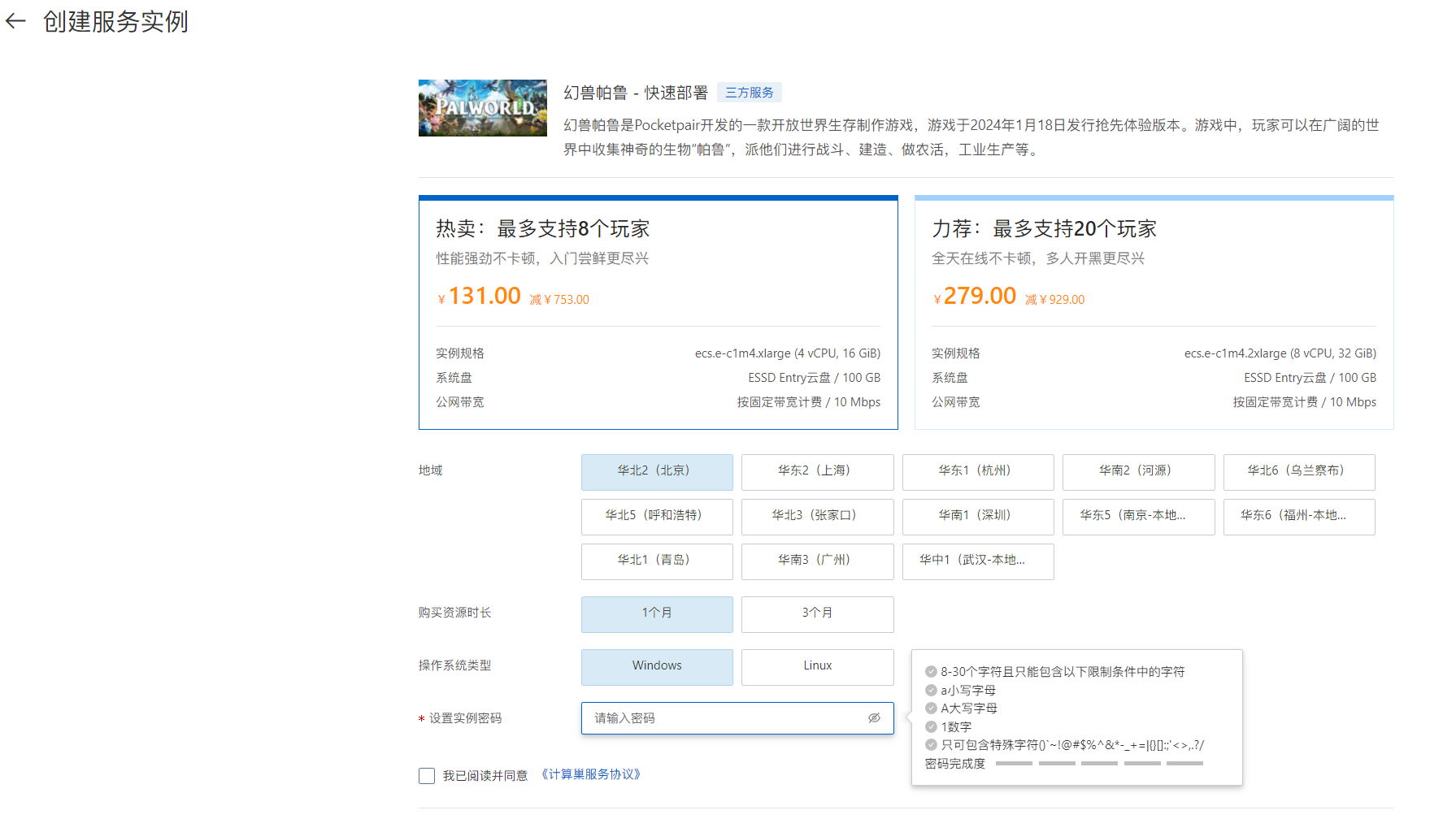
Task: Choose region 华东2（上海）
Action: pyautogui.click(x=818, y=472)
